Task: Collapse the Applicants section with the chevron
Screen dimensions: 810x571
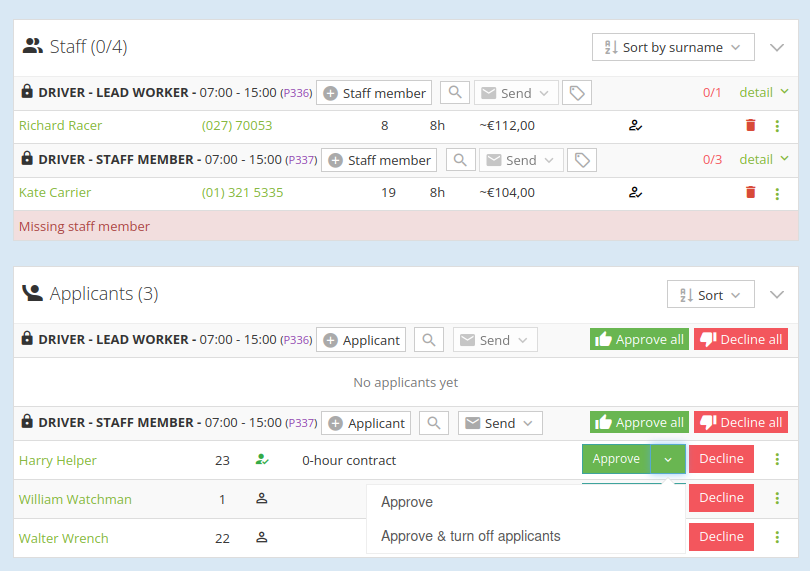Action: pyautogui.click(x=777, y=295)
